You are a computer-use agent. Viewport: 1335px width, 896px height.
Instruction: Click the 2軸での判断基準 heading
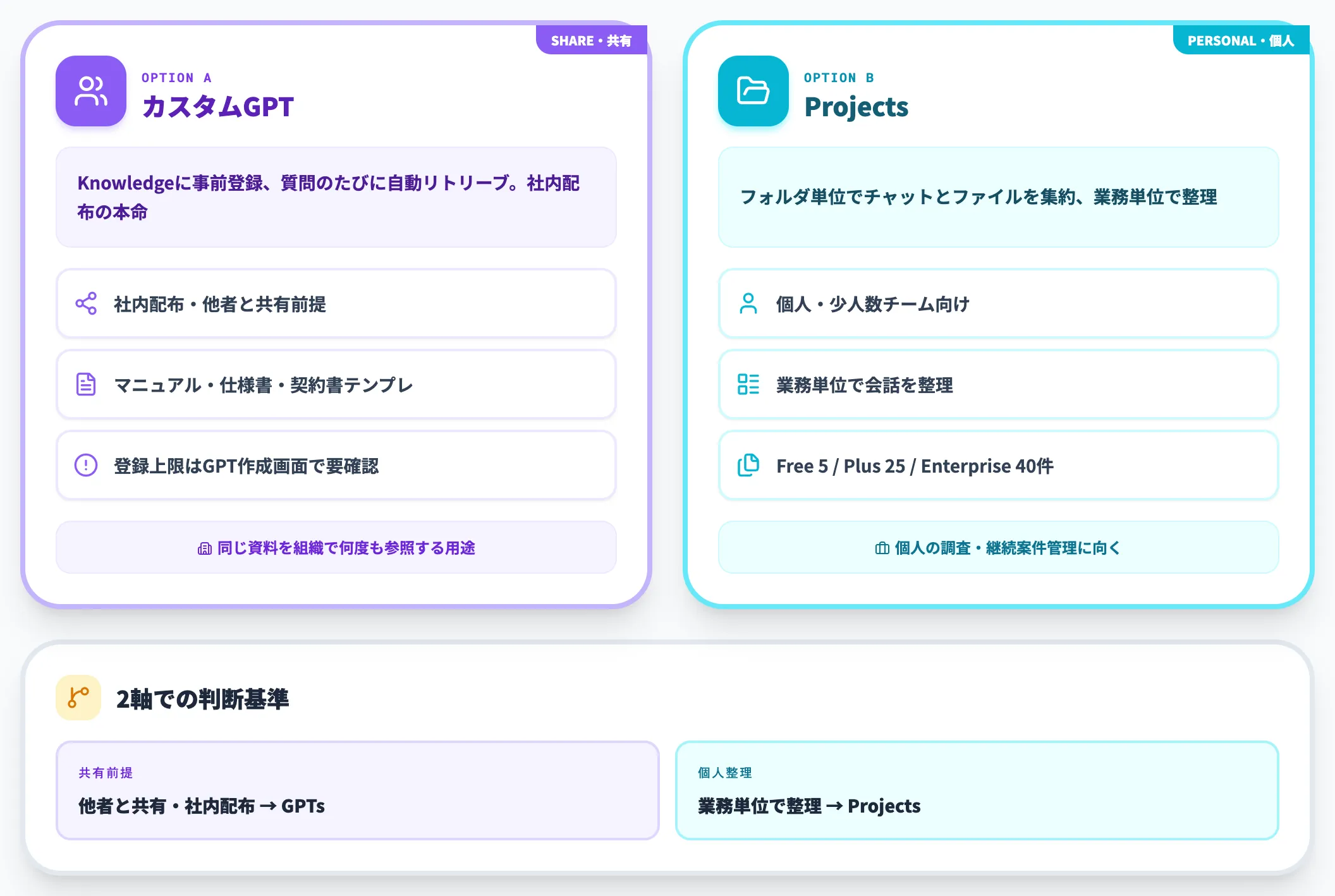pos(202,699)
